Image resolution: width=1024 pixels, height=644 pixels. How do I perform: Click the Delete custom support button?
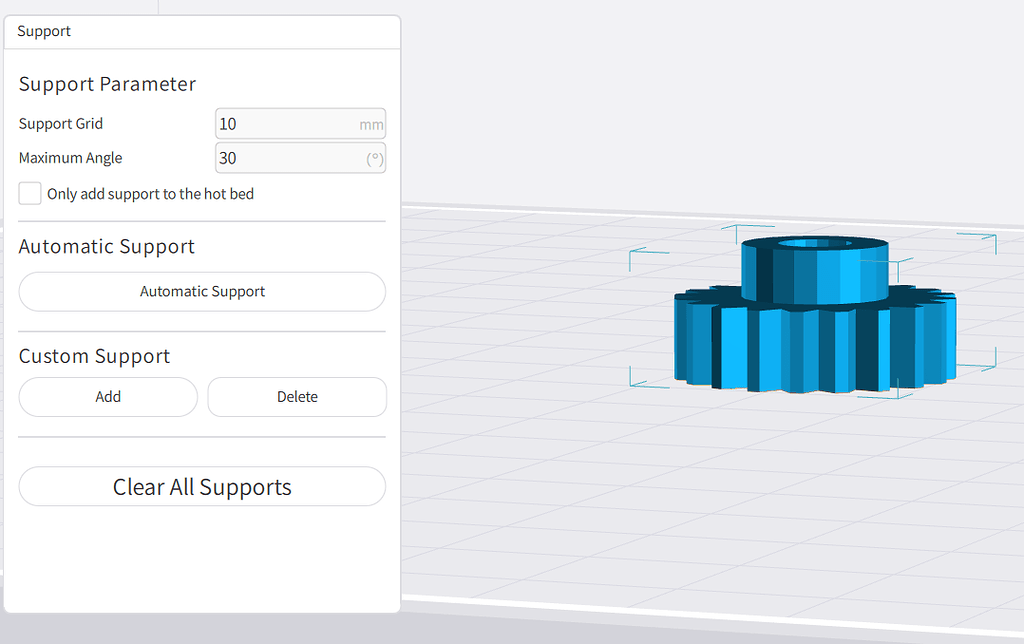(296, 397)
